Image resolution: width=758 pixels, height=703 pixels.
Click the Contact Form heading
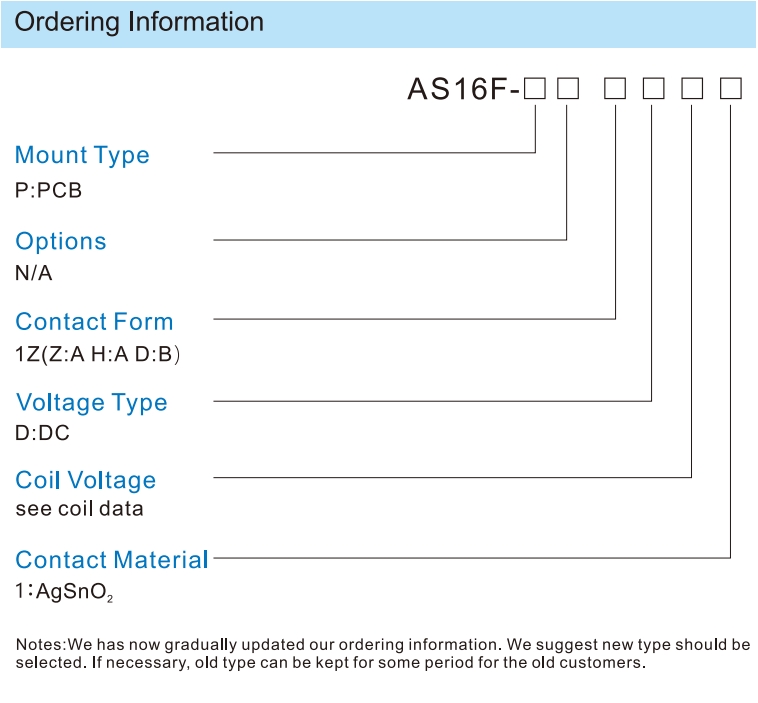[94, 322]
